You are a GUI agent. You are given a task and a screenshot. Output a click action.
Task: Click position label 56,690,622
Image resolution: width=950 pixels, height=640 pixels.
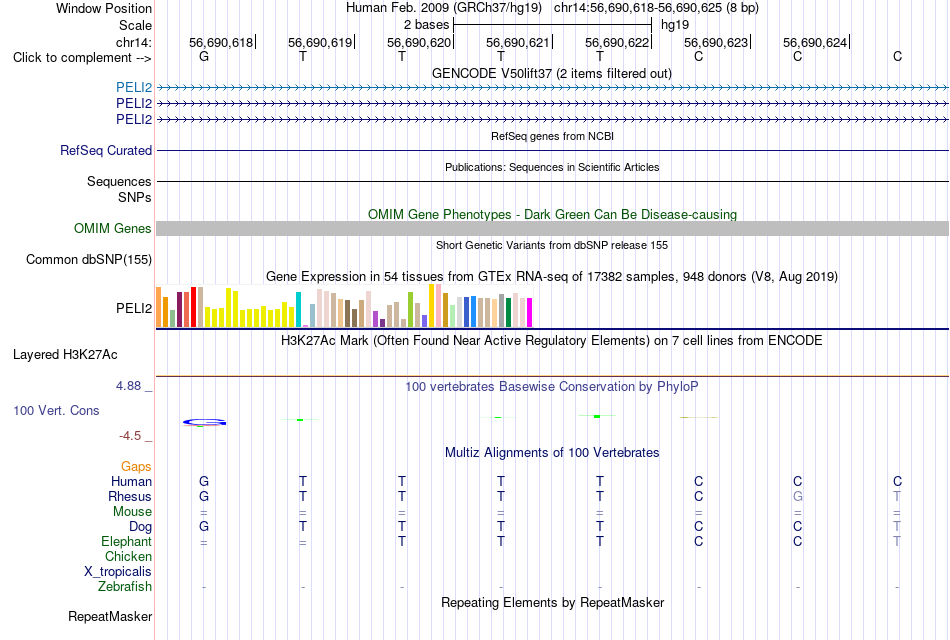tap(617, 42)
